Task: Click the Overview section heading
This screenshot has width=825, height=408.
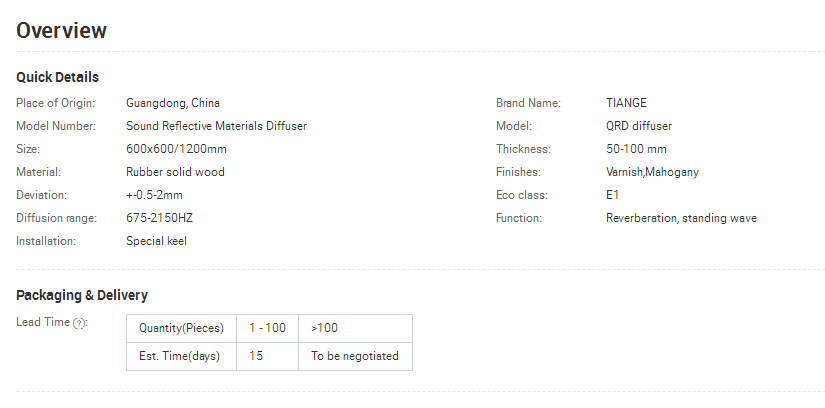Action: tap(61, 31)
